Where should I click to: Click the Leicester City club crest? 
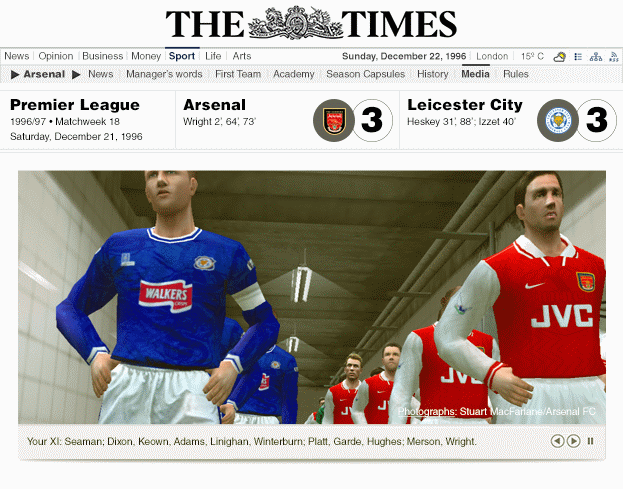558,120
